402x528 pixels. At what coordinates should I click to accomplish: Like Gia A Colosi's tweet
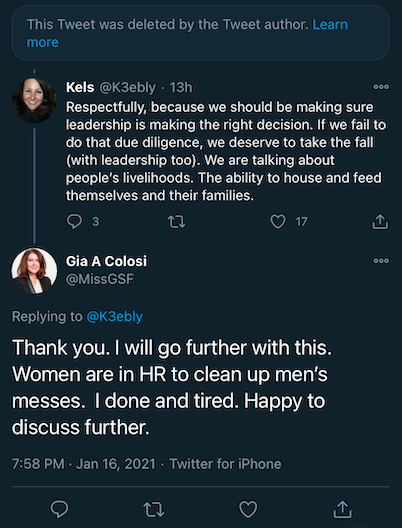tap(248, 509)
